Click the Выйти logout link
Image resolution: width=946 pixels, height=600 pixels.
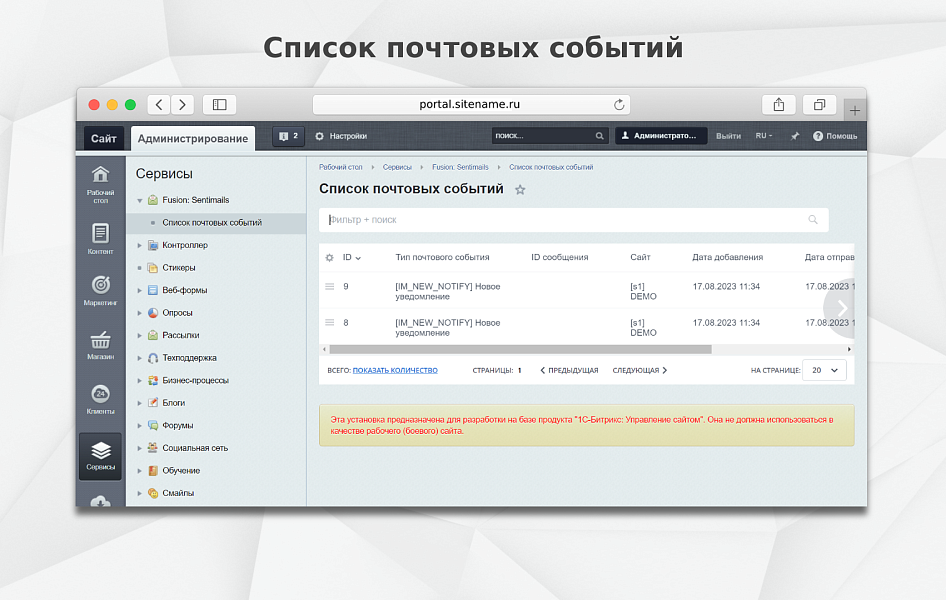(x=728, y=136)
